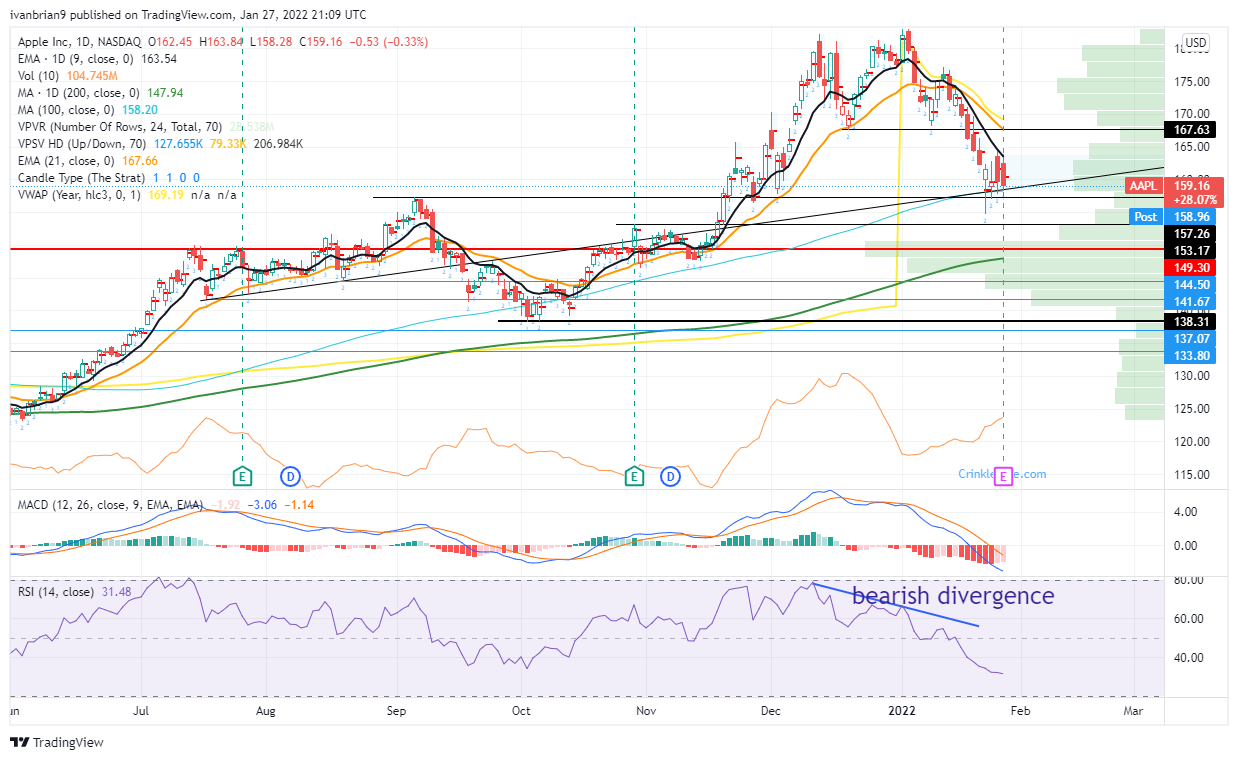Click the bearish divergence text annotation
The width and height of the screenshot is (1238, 760).
pyautogui.click(x=952, y=596)
